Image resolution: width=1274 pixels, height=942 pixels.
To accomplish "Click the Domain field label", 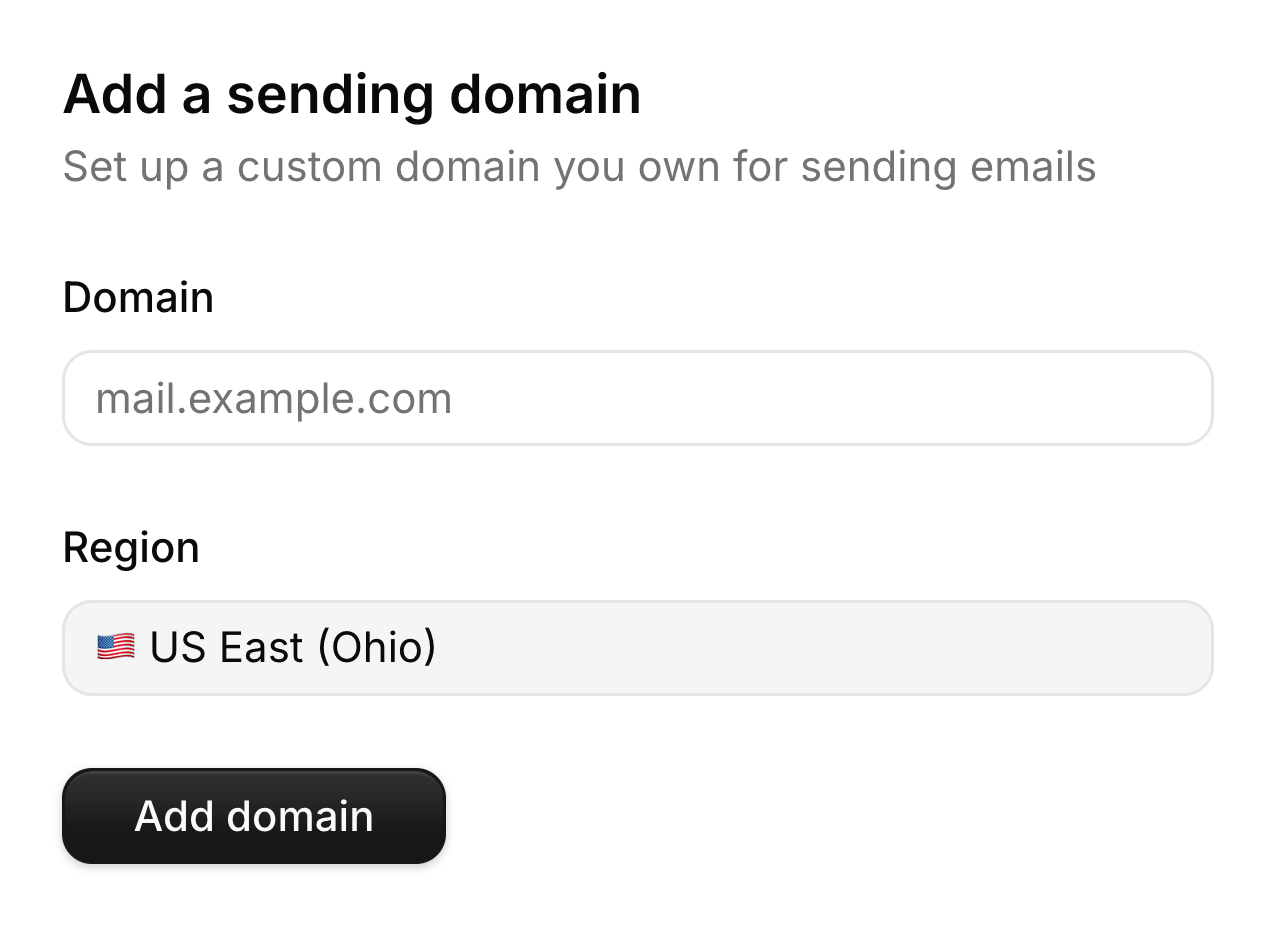I will pos(138,296).
